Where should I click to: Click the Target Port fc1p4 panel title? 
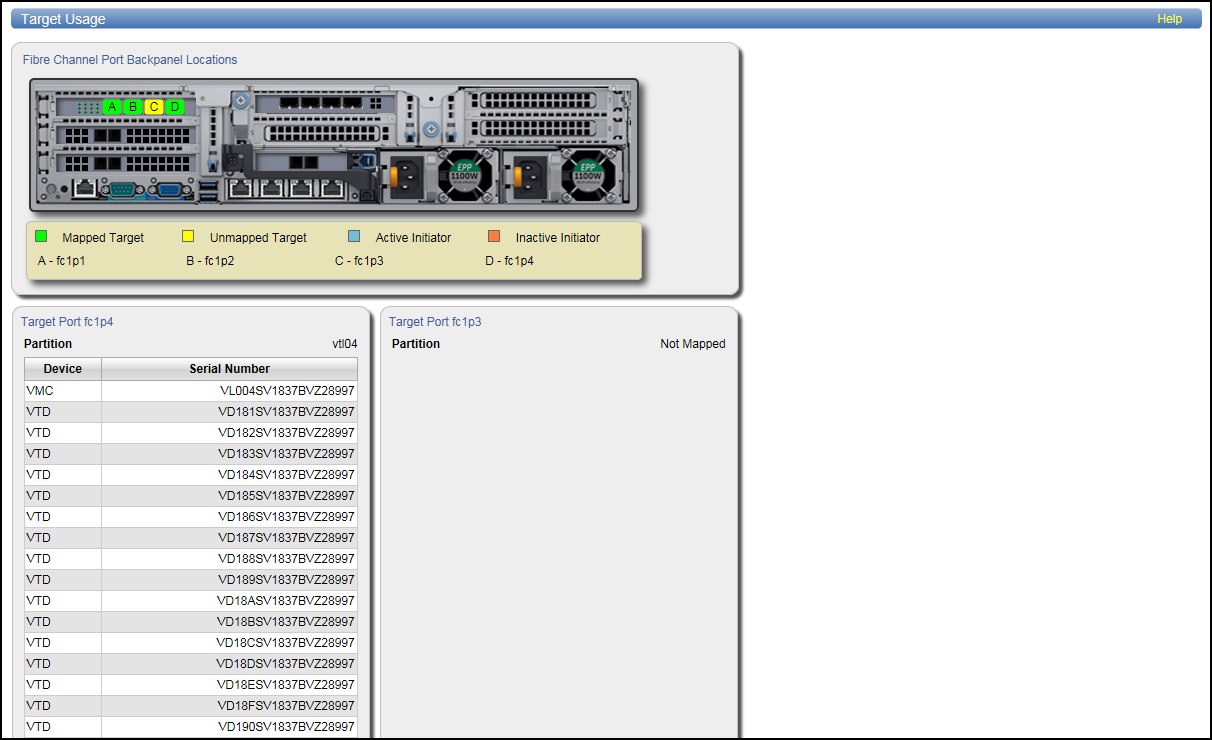tap(67, 322)
